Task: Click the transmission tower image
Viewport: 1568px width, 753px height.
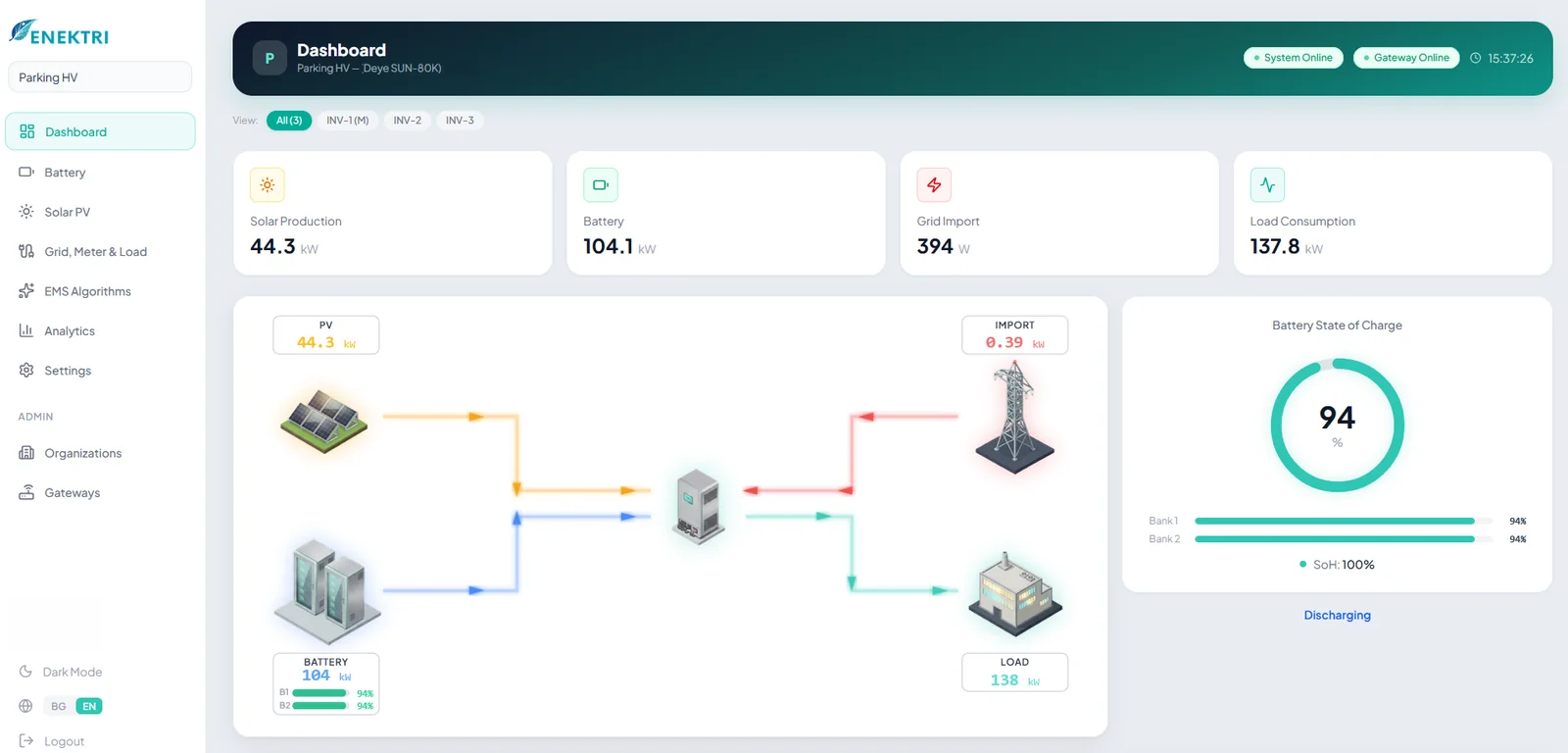Action: point(1015,418)
